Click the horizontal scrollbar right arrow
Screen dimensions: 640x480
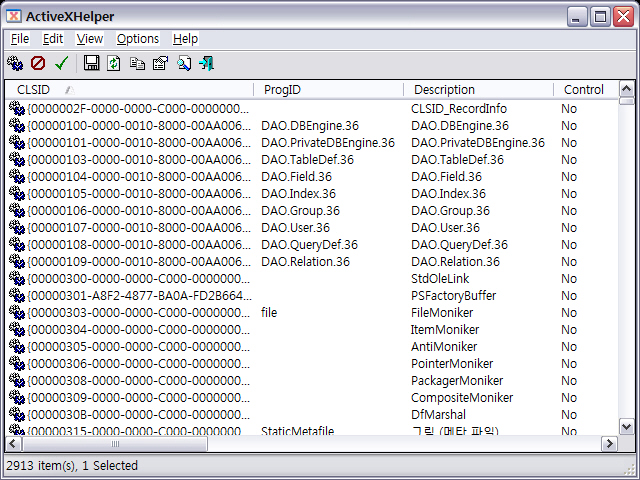(610, 444)
